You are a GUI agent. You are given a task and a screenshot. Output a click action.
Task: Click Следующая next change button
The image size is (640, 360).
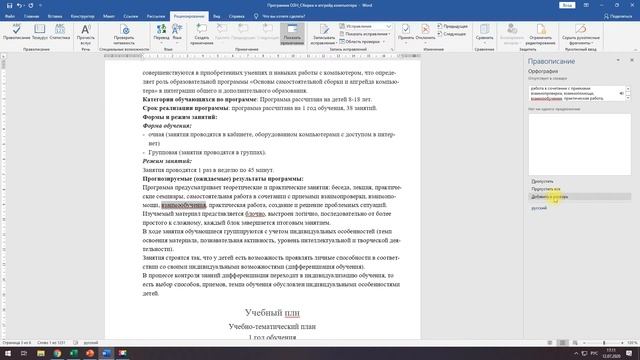pyautogui.click(x=451, y=34)
